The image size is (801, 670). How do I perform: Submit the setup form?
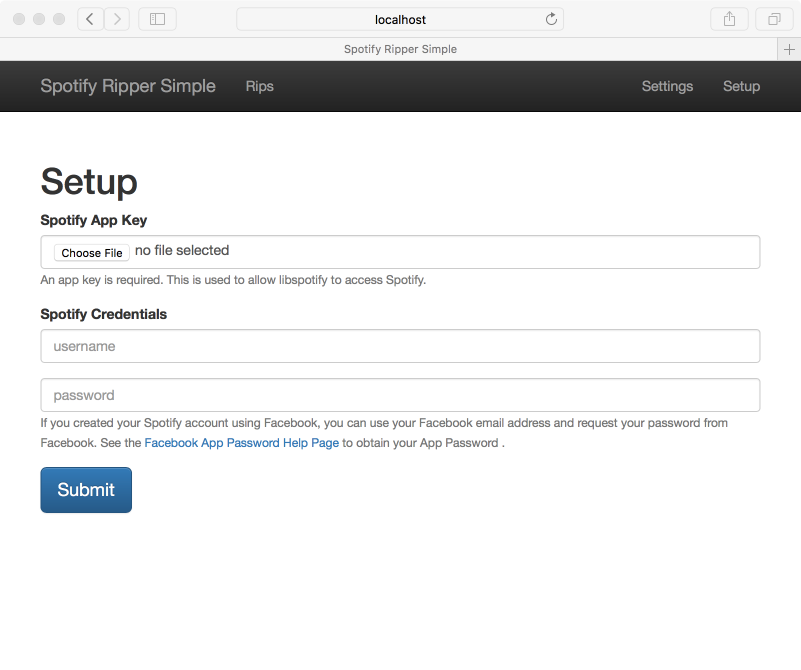point(86,490)
